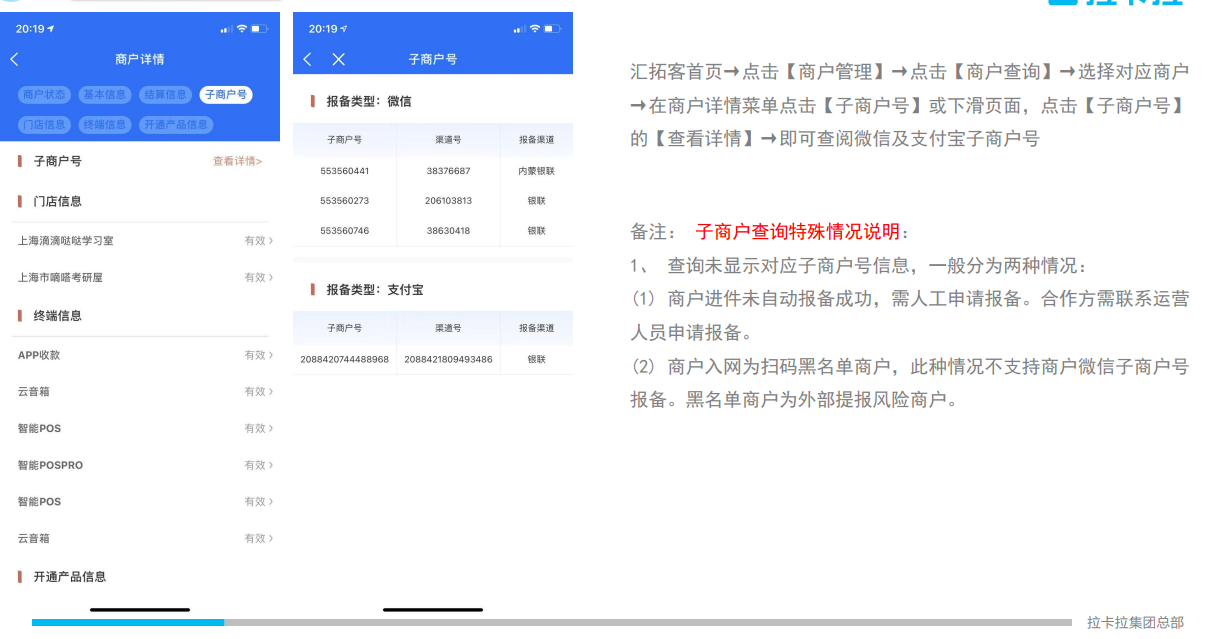Click Wi-Fi icon on 子商户号 phone screen
This screenshot has height=639, width=1224.
(535, 29)
